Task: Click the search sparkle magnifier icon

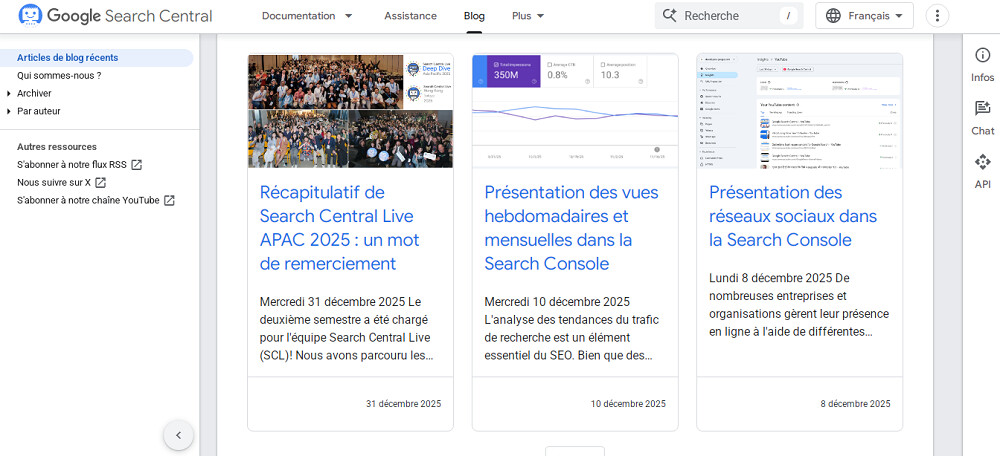Action: [669, 16]
